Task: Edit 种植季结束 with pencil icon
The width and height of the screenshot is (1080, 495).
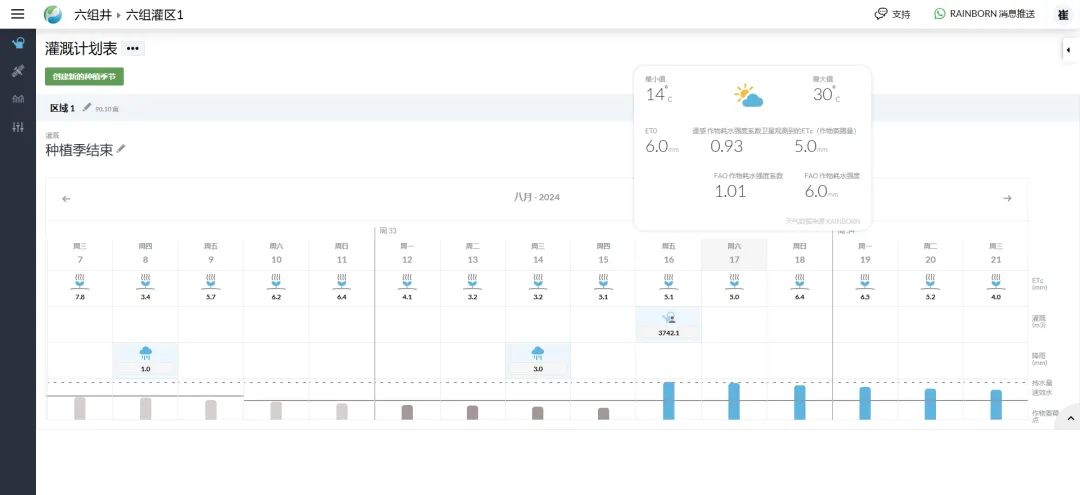Action: [121, 149]
